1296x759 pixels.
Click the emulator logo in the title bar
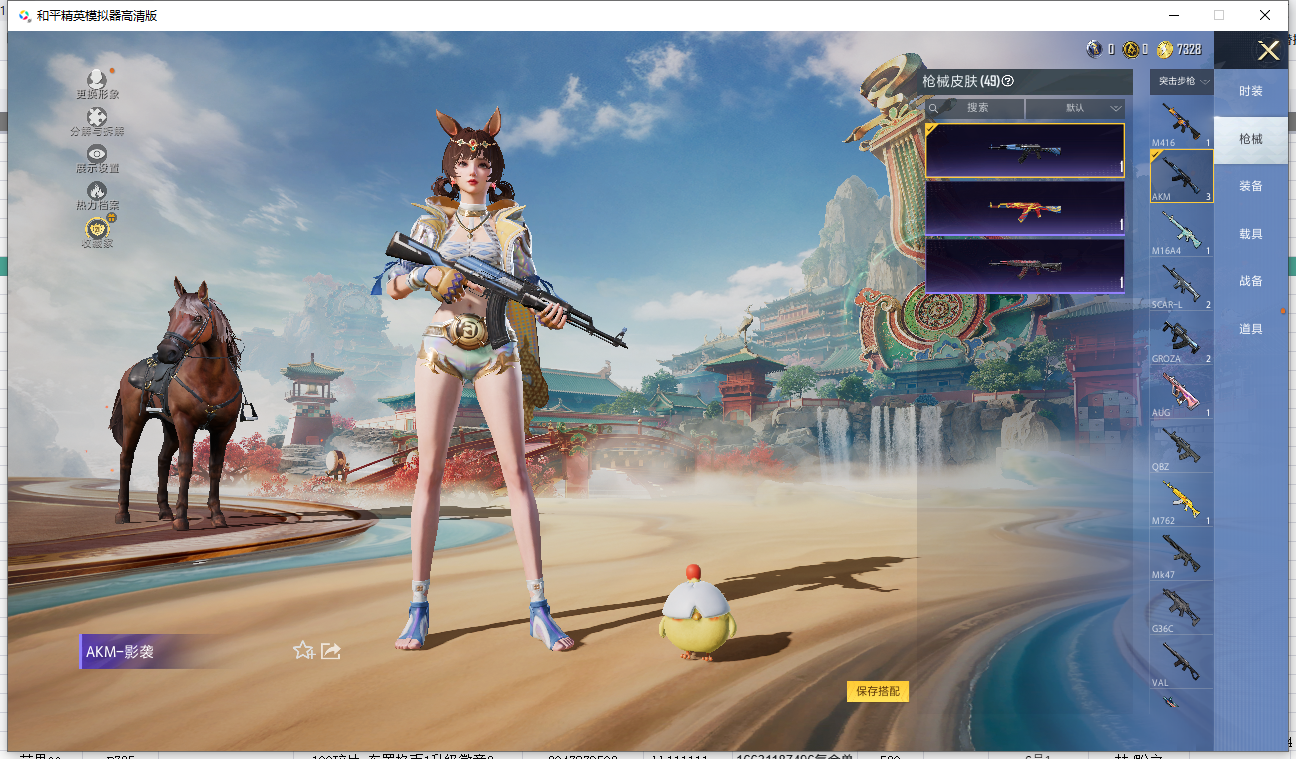(24, 16)
